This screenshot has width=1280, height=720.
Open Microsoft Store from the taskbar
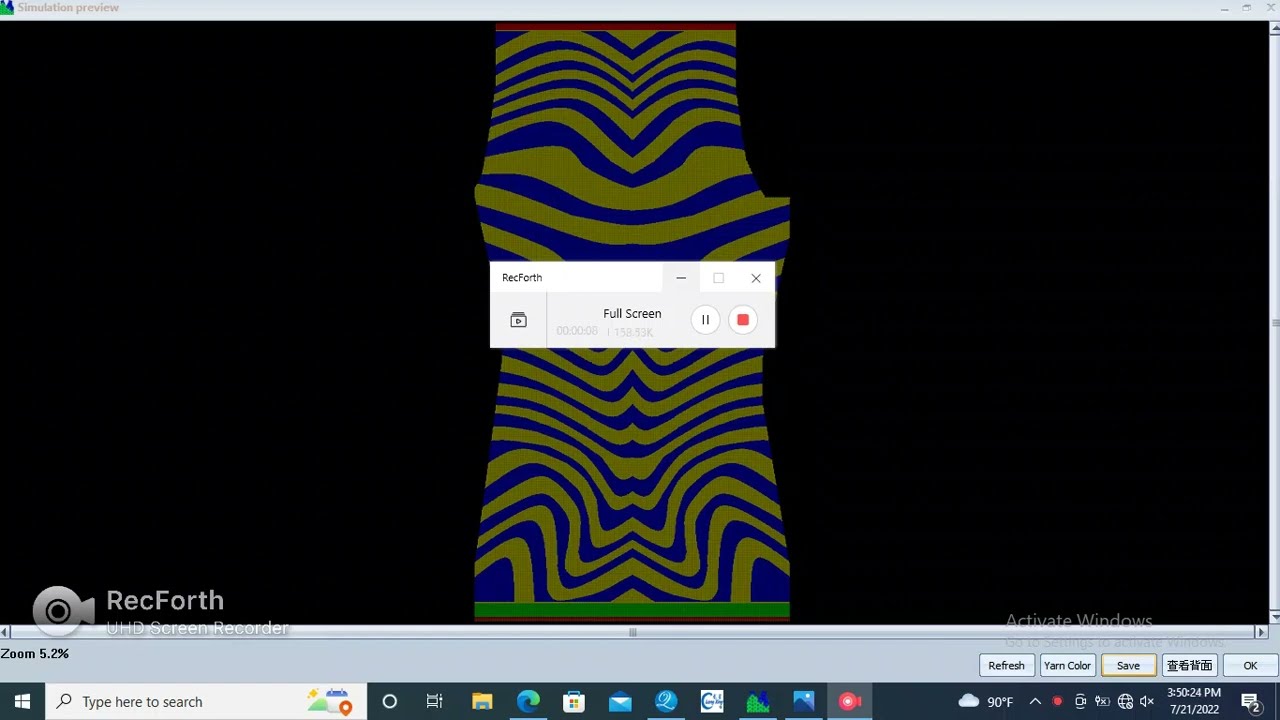pos(574,702)
